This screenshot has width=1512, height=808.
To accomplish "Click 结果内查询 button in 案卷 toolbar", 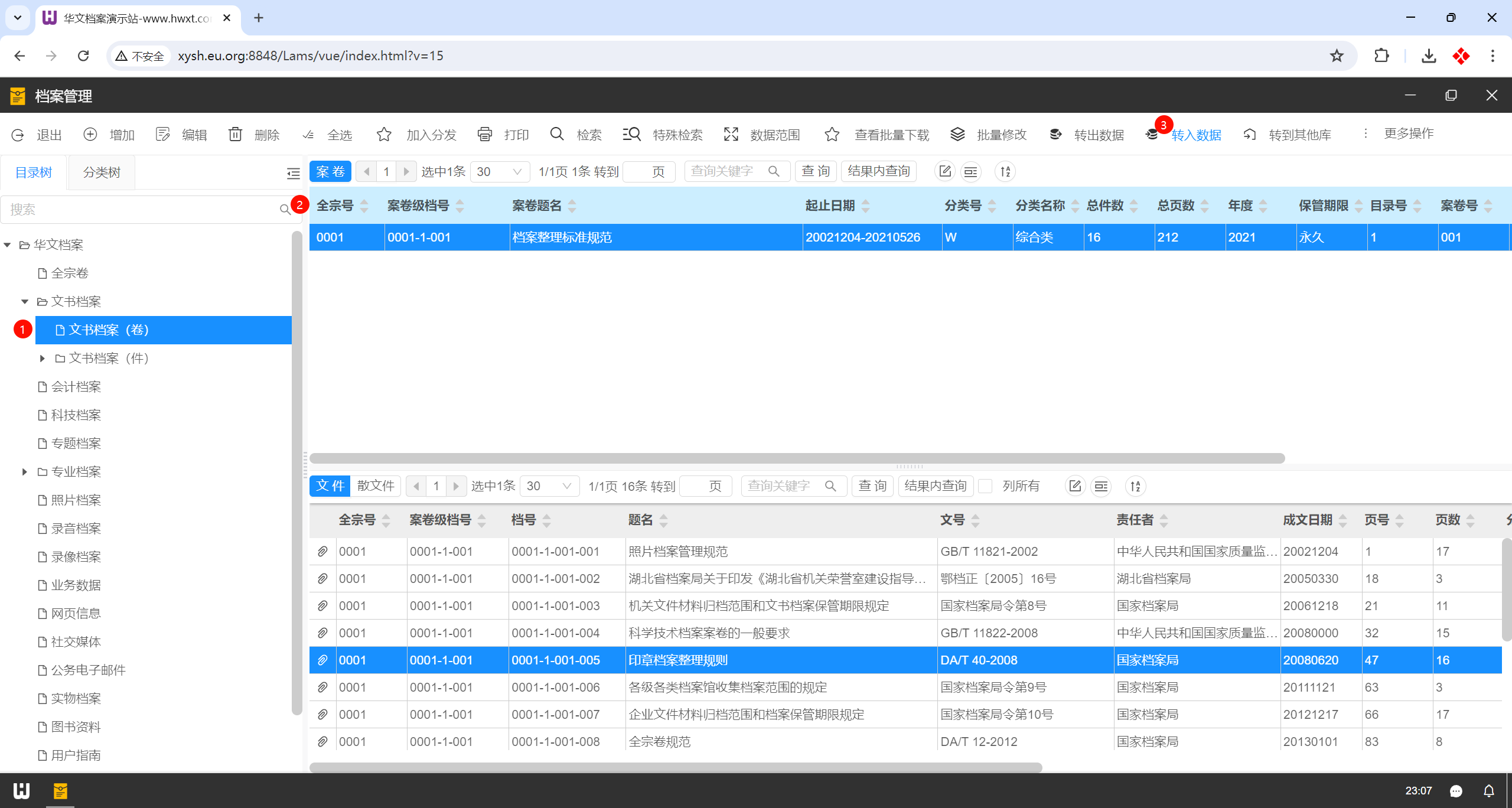I will tap(878, 171).
